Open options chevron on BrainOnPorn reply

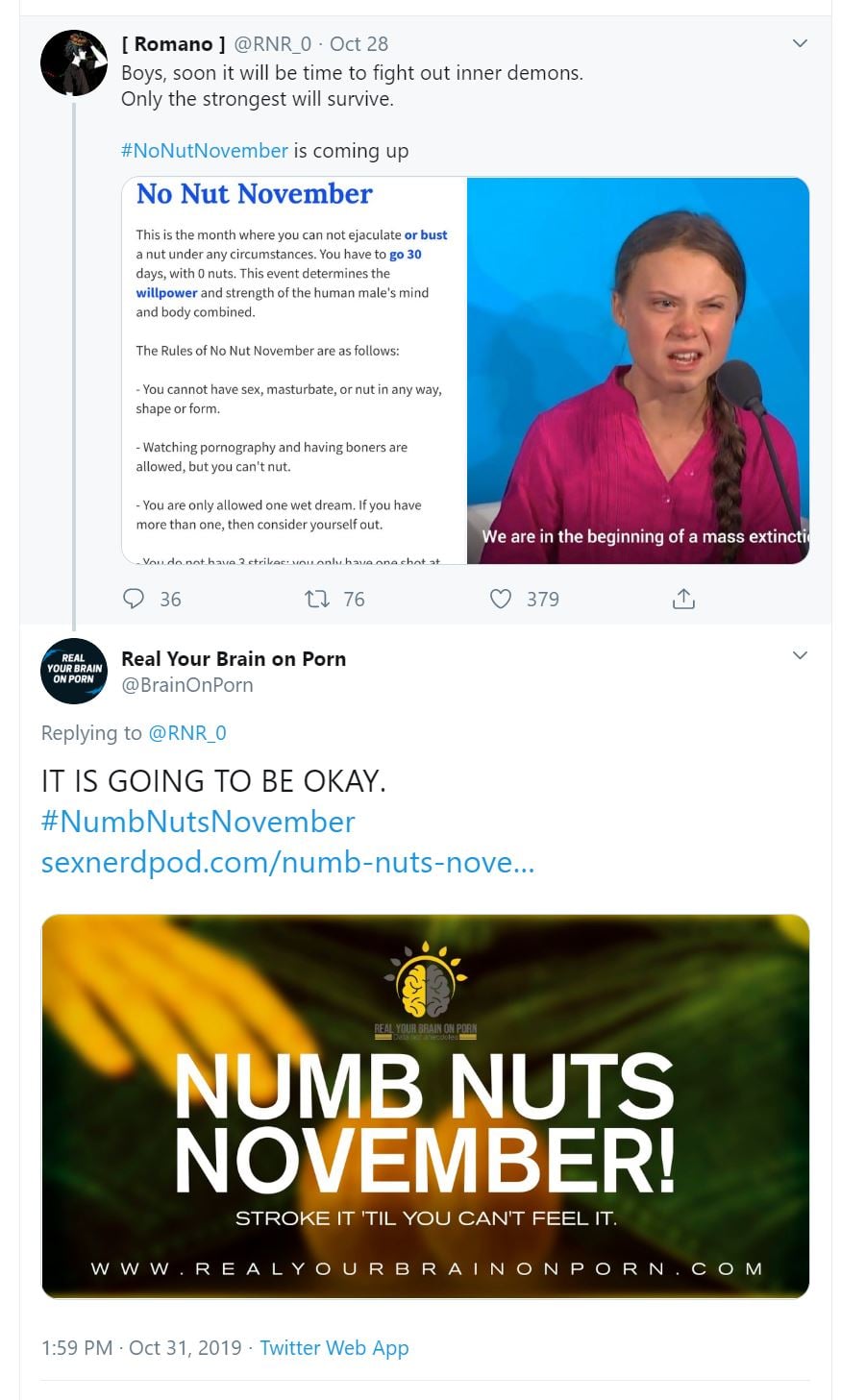(799, 655)
